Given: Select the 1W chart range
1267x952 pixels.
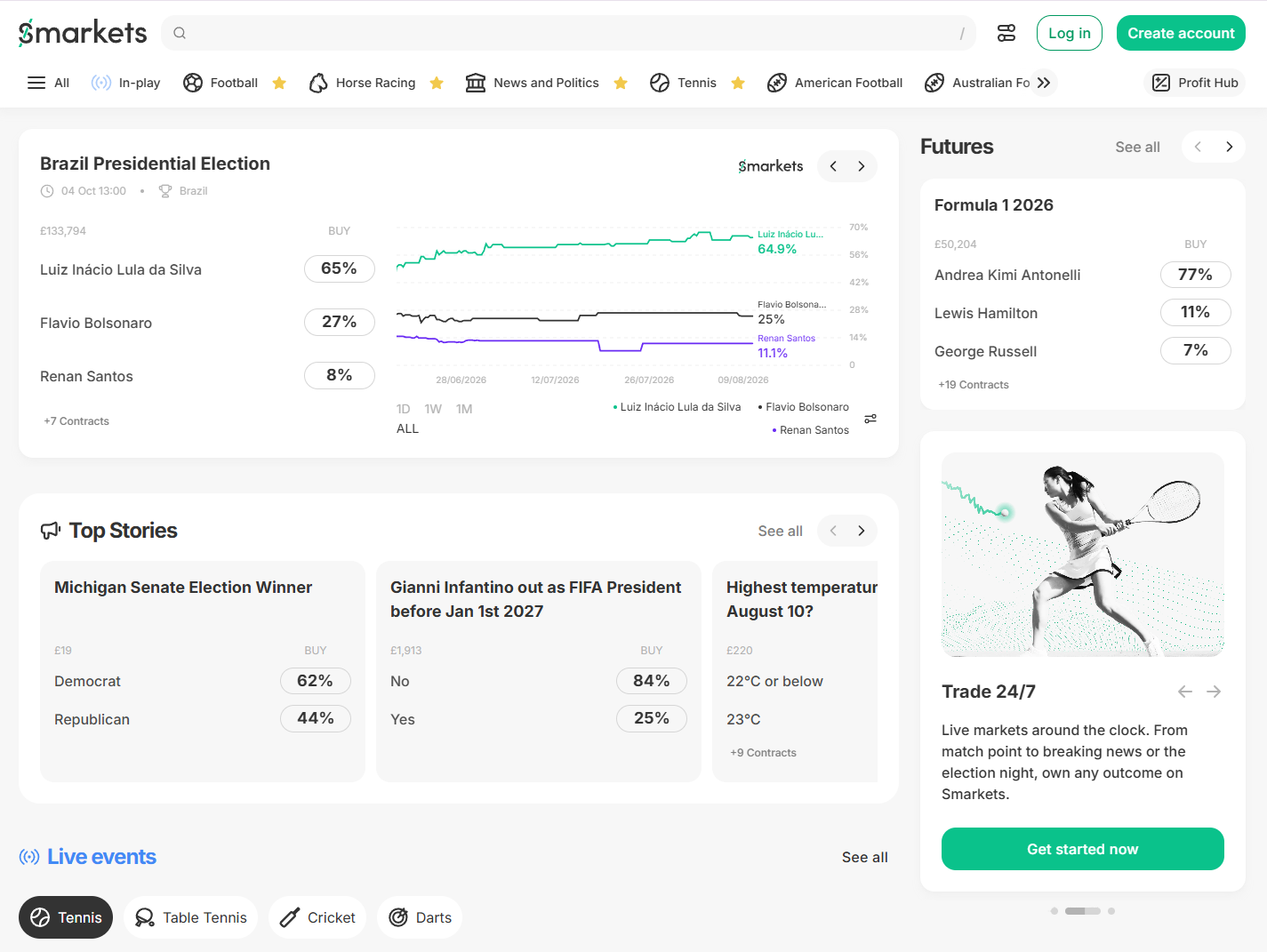Looking at the screenshot, I should (x=433, y=409).
